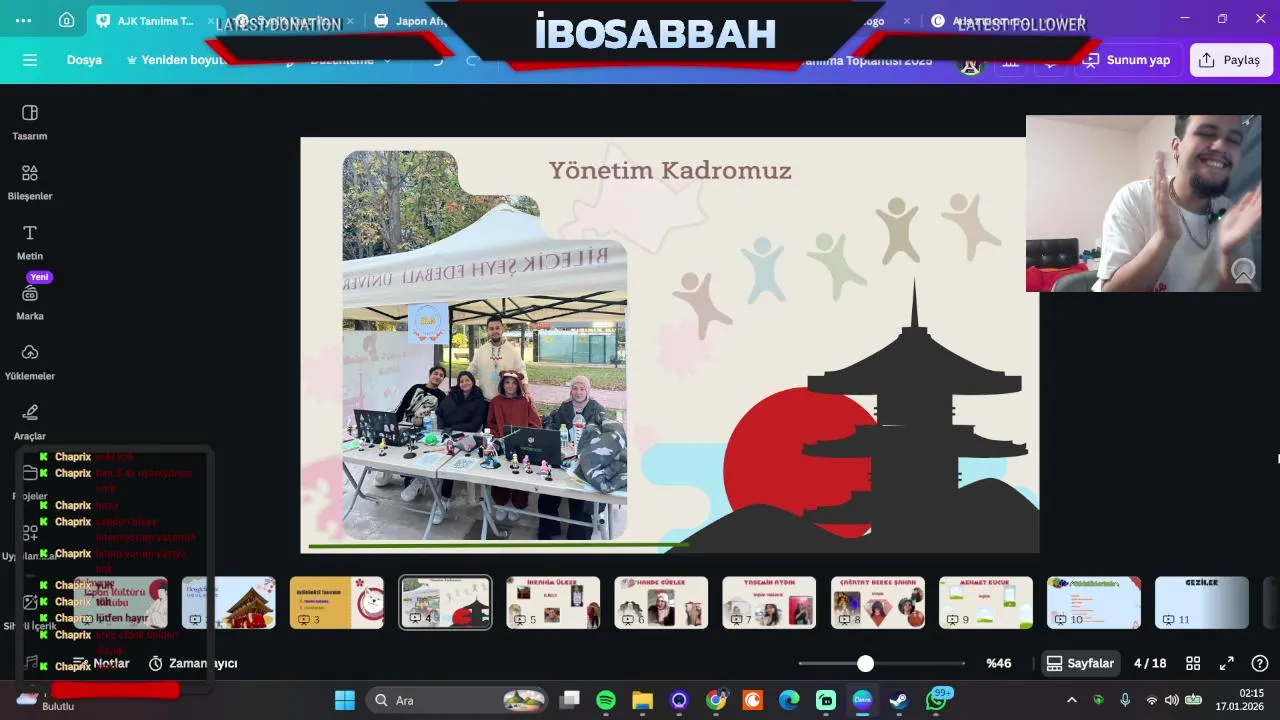Open grid view of pages
Viewport: 1280px width, 720px height.
[1193, 663]
